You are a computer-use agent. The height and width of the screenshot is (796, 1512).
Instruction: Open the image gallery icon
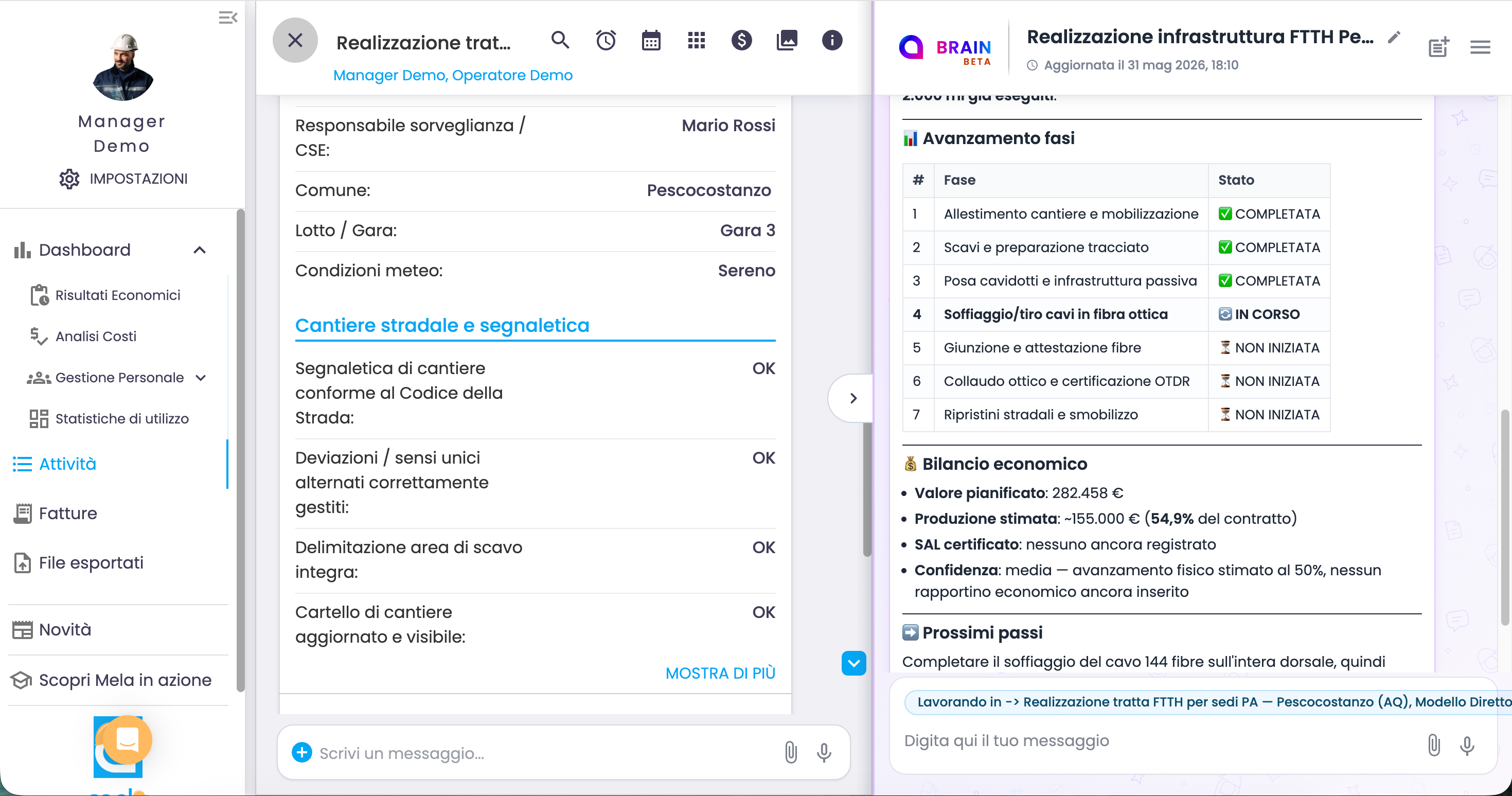pyautogui.click(x=787, y=41)
